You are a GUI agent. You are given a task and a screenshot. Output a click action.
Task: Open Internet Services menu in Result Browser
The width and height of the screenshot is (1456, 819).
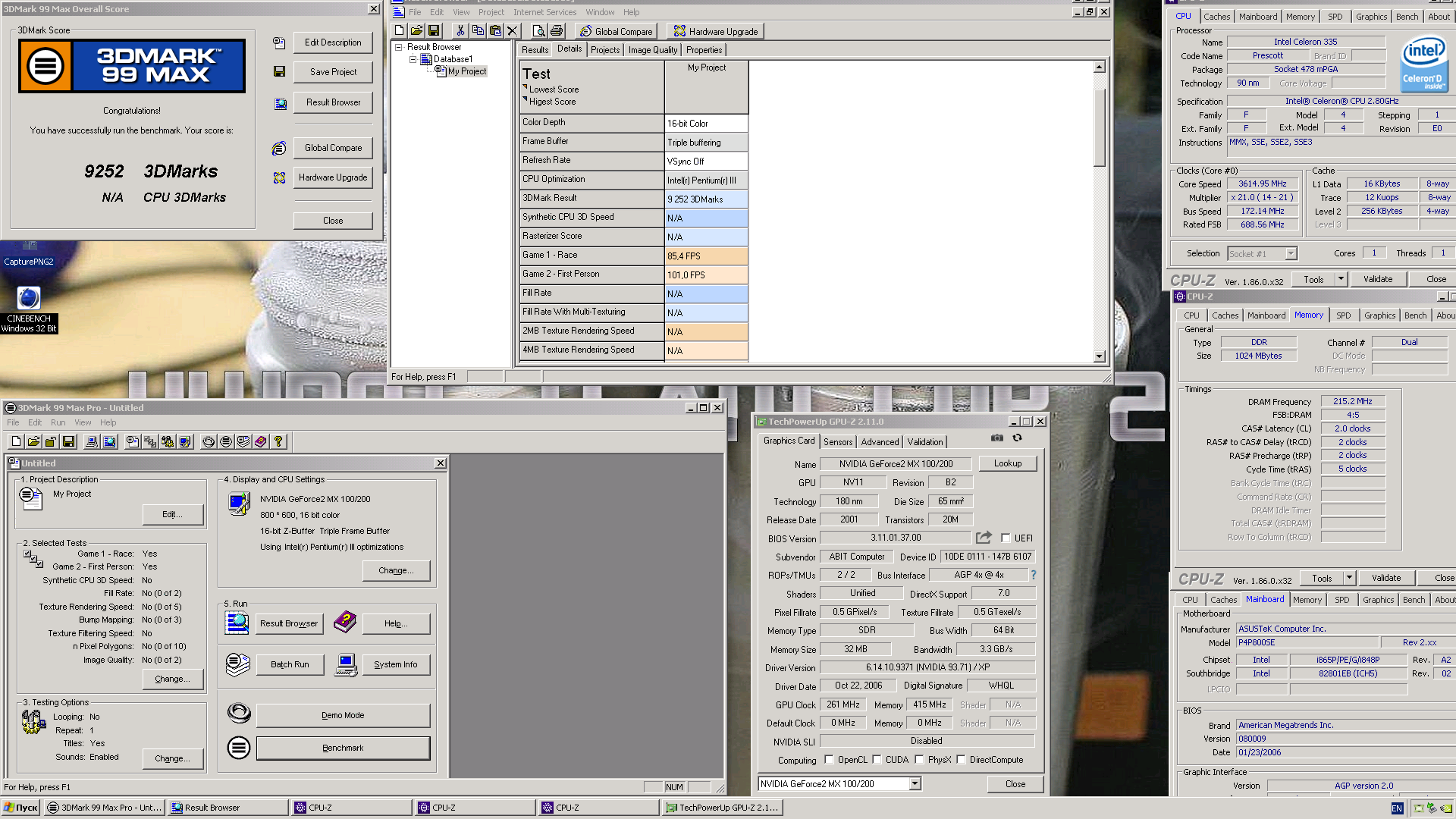pos(544,12)
